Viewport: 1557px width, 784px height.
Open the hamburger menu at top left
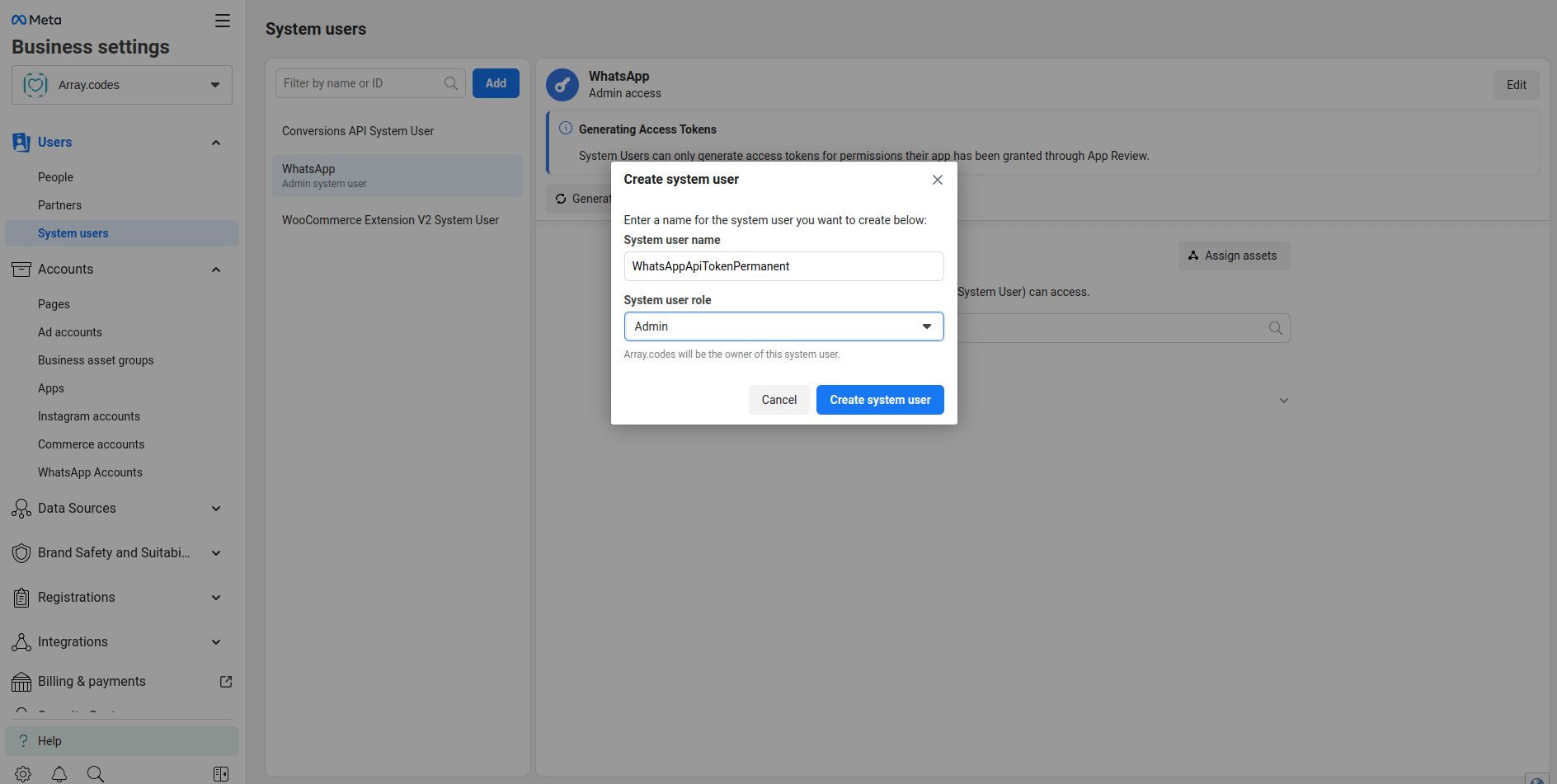coord(222,21)
